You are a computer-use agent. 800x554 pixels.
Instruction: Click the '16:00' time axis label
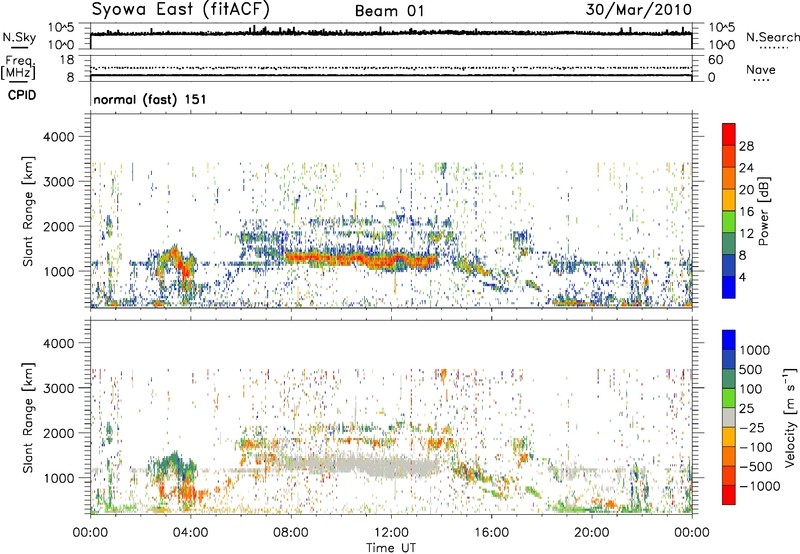[491, 533]
